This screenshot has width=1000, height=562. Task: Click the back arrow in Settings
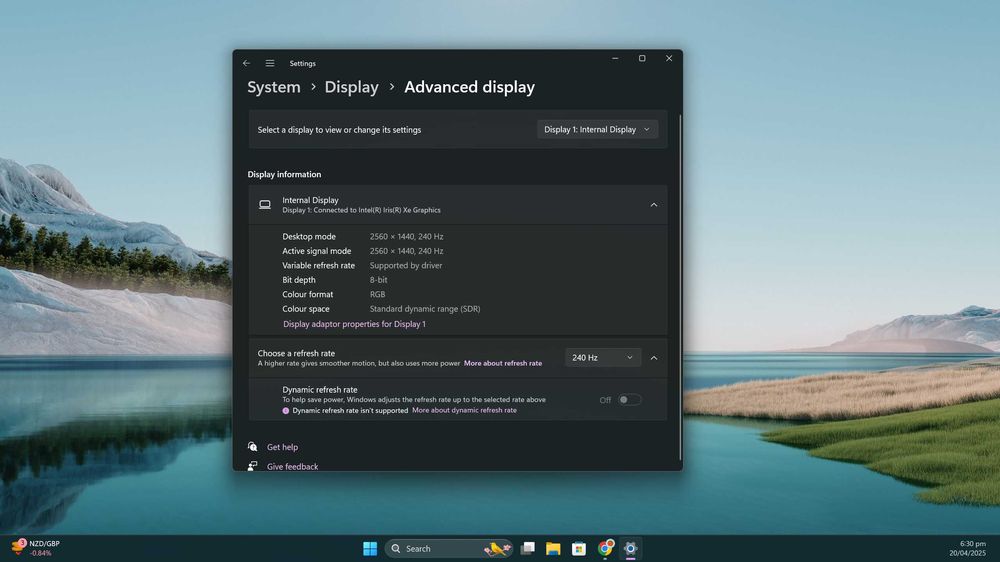click(246, 63)
